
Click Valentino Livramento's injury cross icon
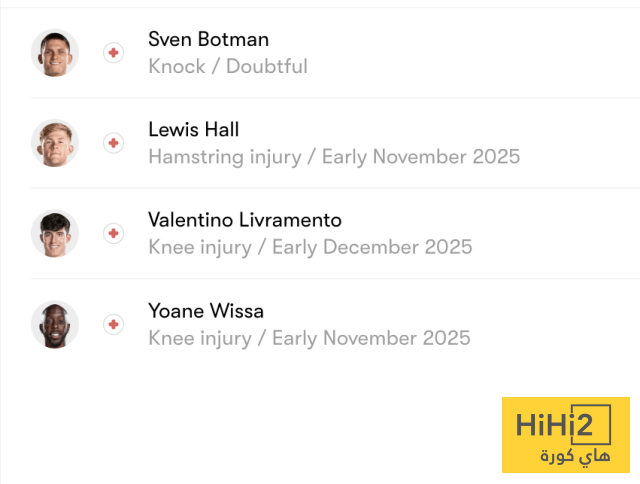pyautogui.click(x=114, y=233)
